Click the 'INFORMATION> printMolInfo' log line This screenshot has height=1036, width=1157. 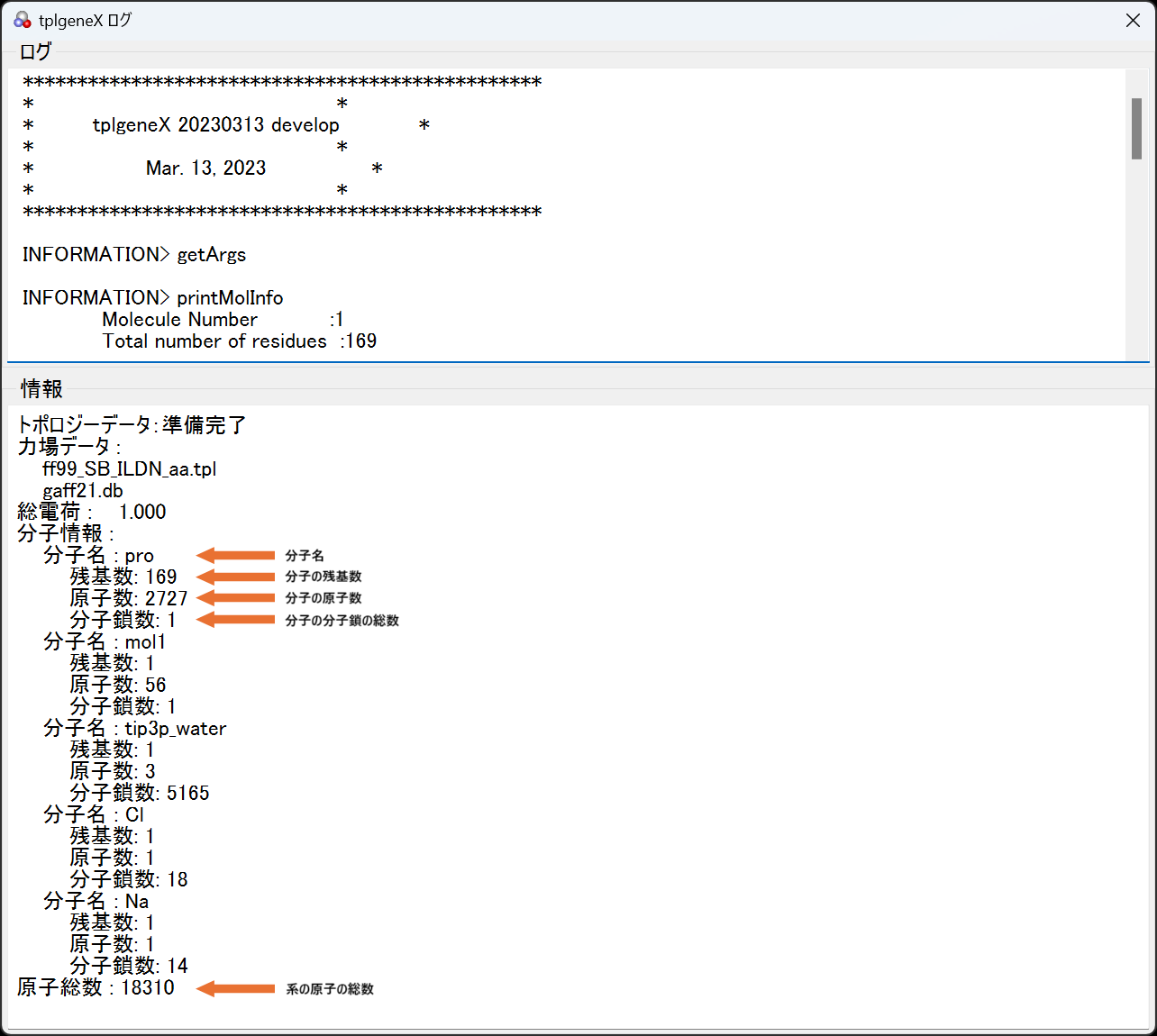[152, 297]
